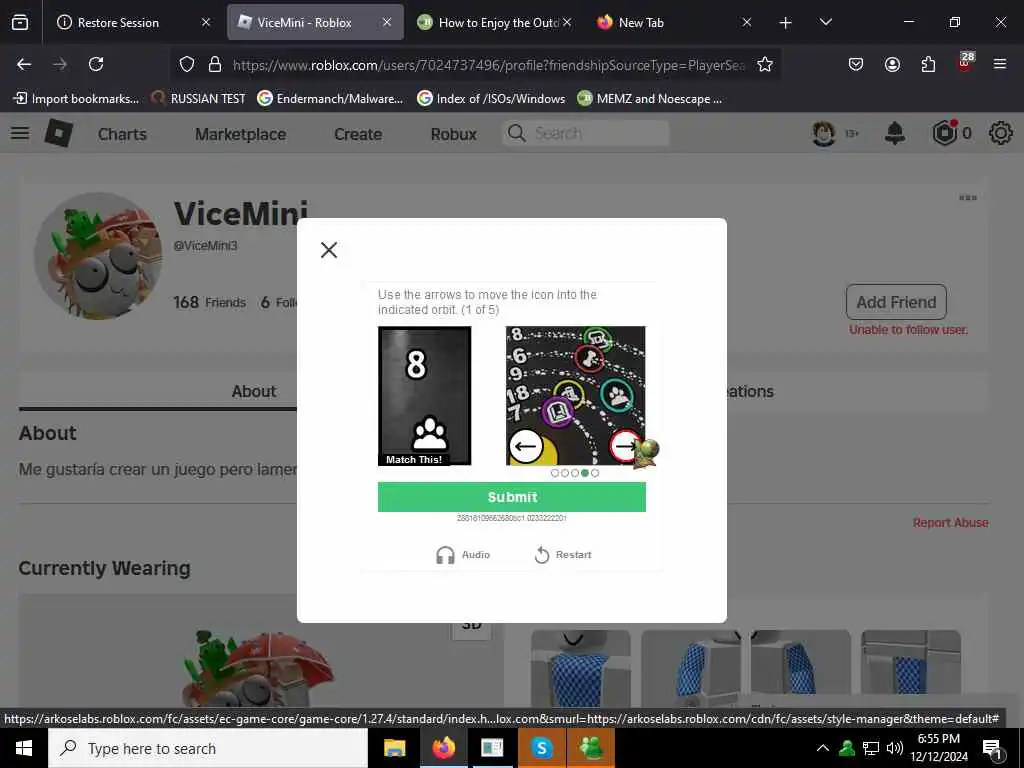
Task: Open the taskbar clock showing 6:55 PM
Action: tap(939, 748)
